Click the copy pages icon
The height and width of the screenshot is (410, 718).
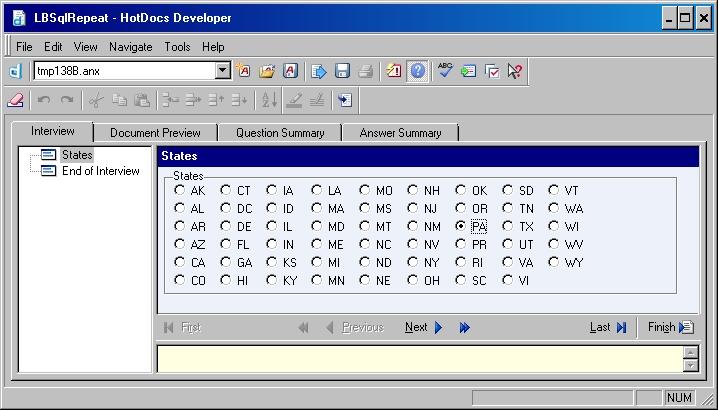119,100
